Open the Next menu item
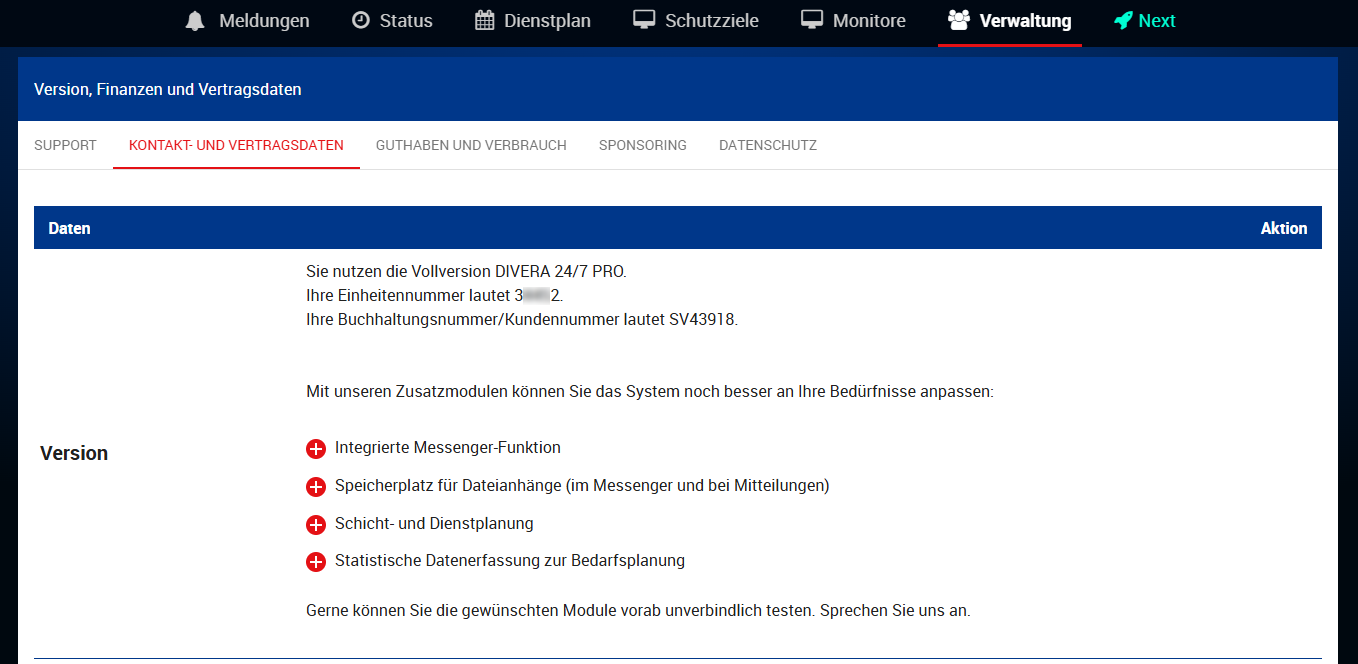The image size is (1358, 664). click(1145, 21)
